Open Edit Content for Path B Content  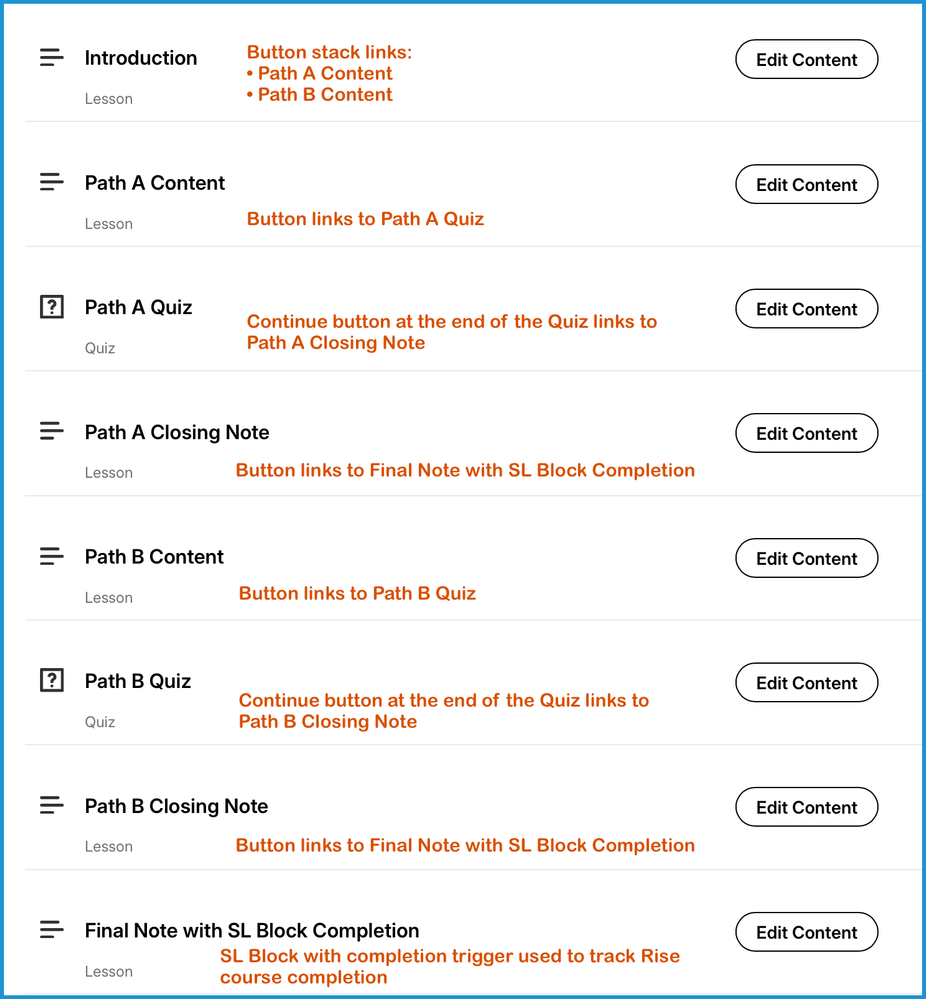click(x=806, y=559)
